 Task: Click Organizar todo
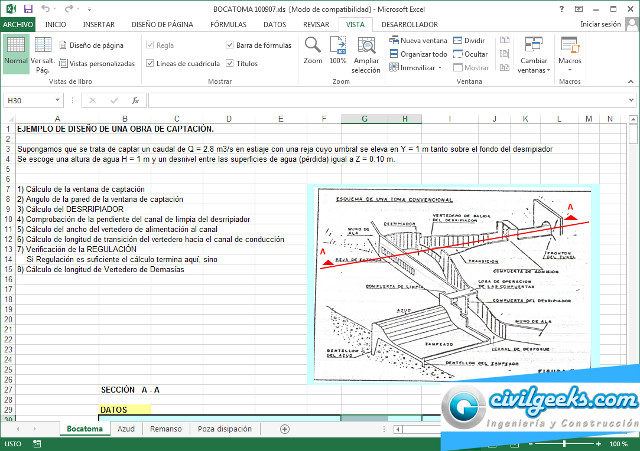pyautogui.click(x=418, y=54)
